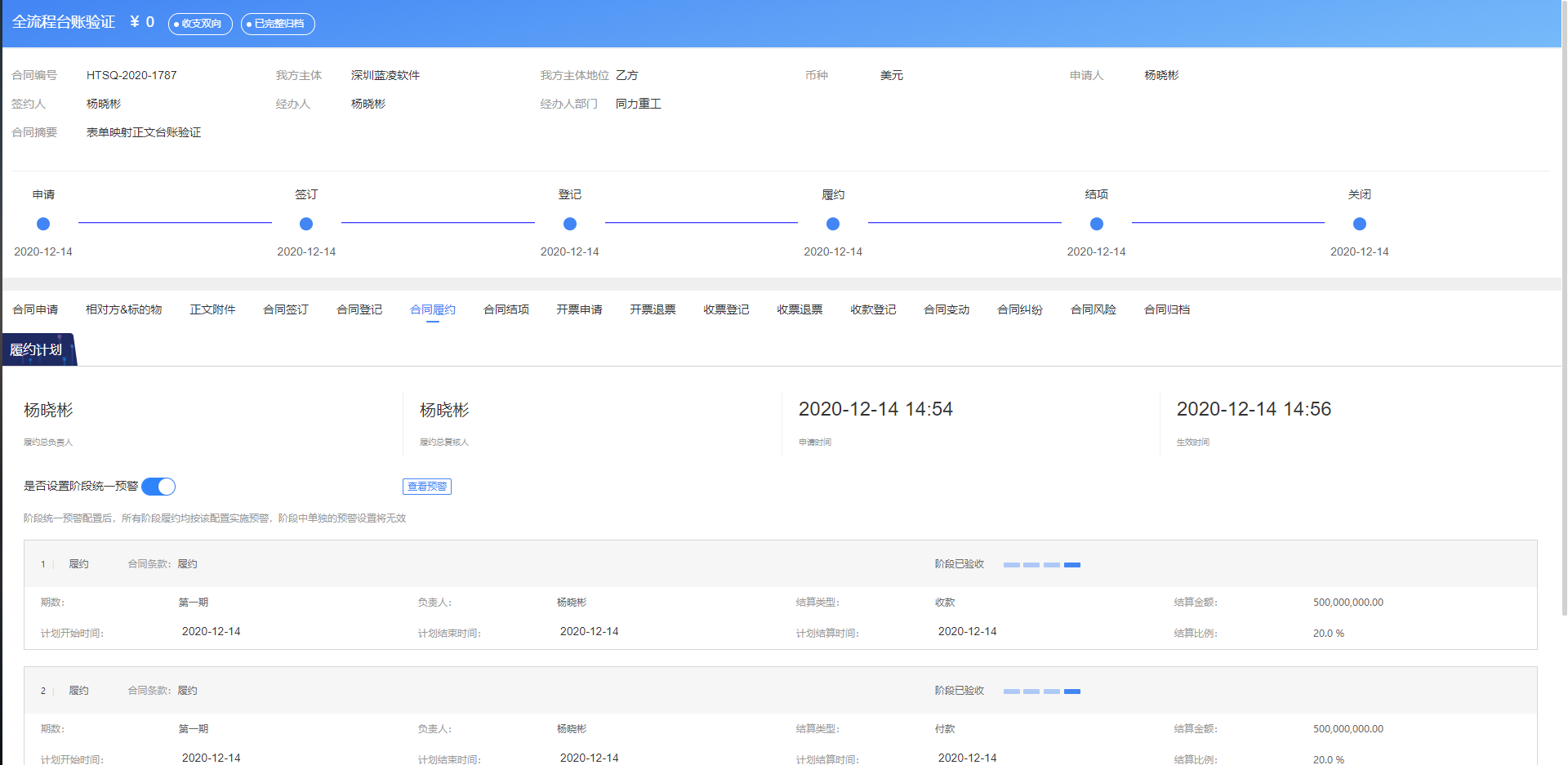Image resolution: width=1568 pixels, height=765 pixels.
Task: Open the 收票登记 tab
Action: 727,309
